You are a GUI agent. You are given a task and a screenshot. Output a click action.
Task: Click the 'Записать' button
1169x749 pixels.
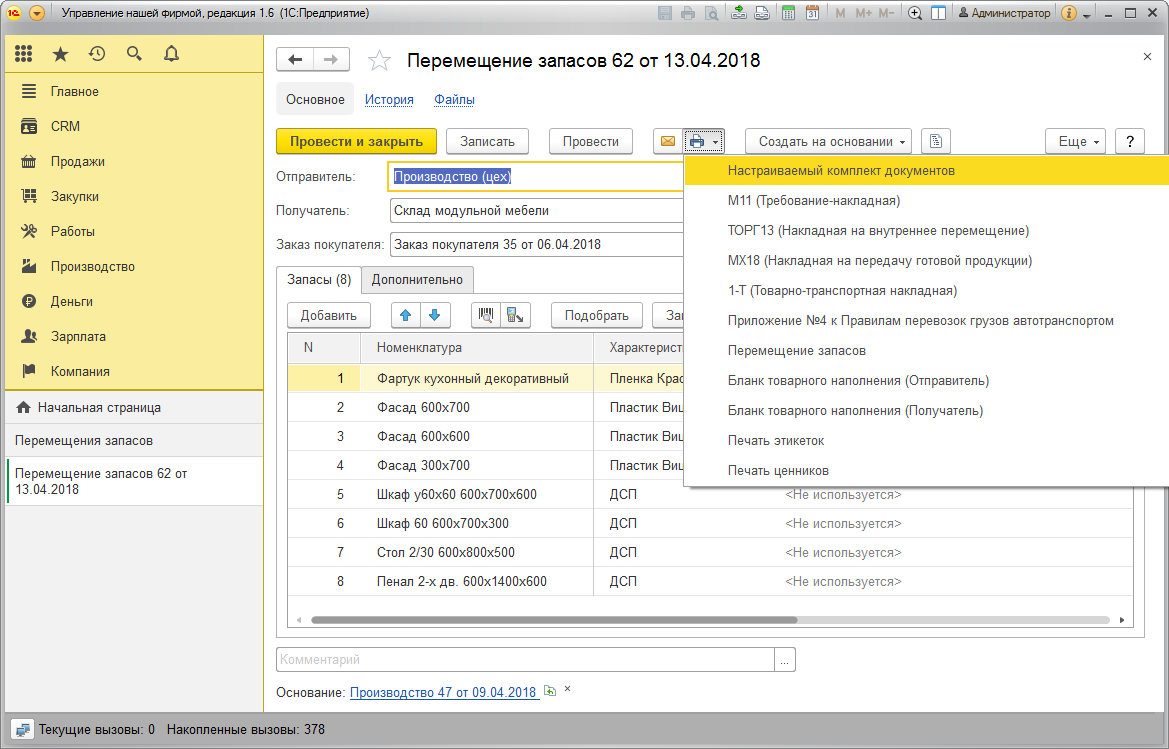point(488,141)
